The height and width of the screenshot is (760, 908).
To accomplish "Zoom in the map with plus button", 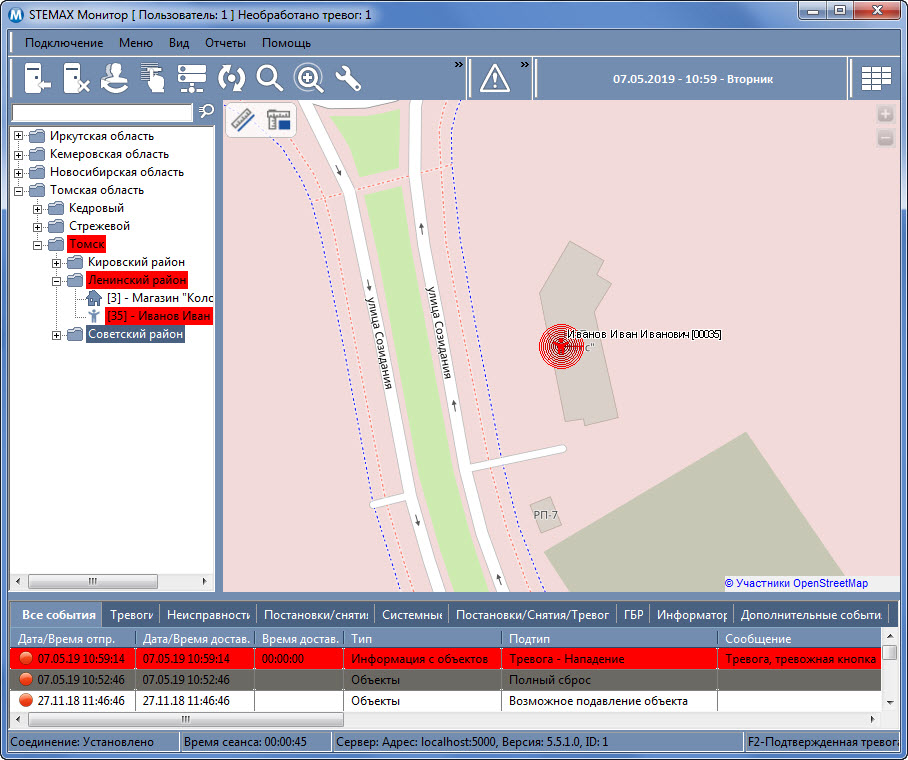I will (885, 114).
